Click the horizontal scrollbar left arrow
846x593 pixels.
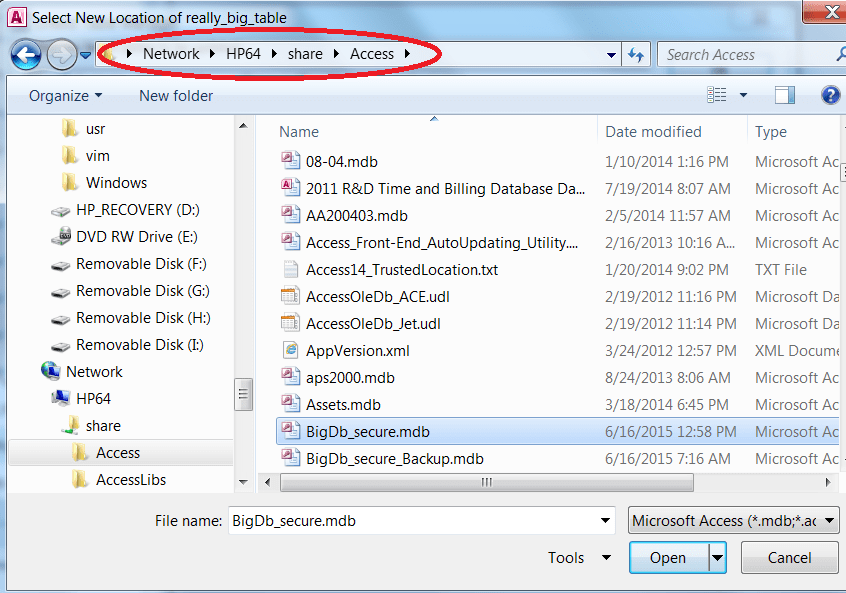point(268,482)
